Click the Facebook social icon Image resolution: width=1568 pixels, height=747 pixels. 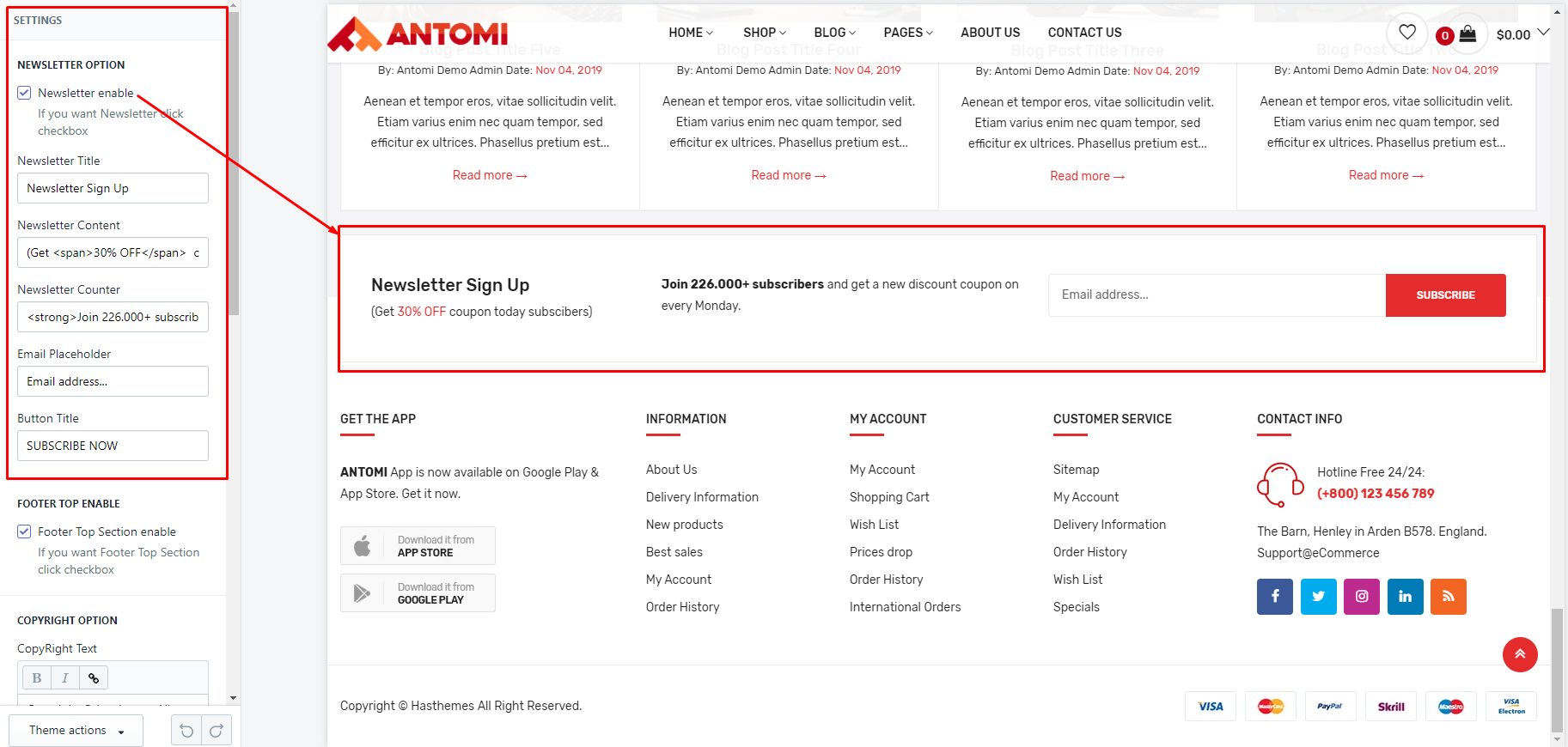coord(1275,596)
